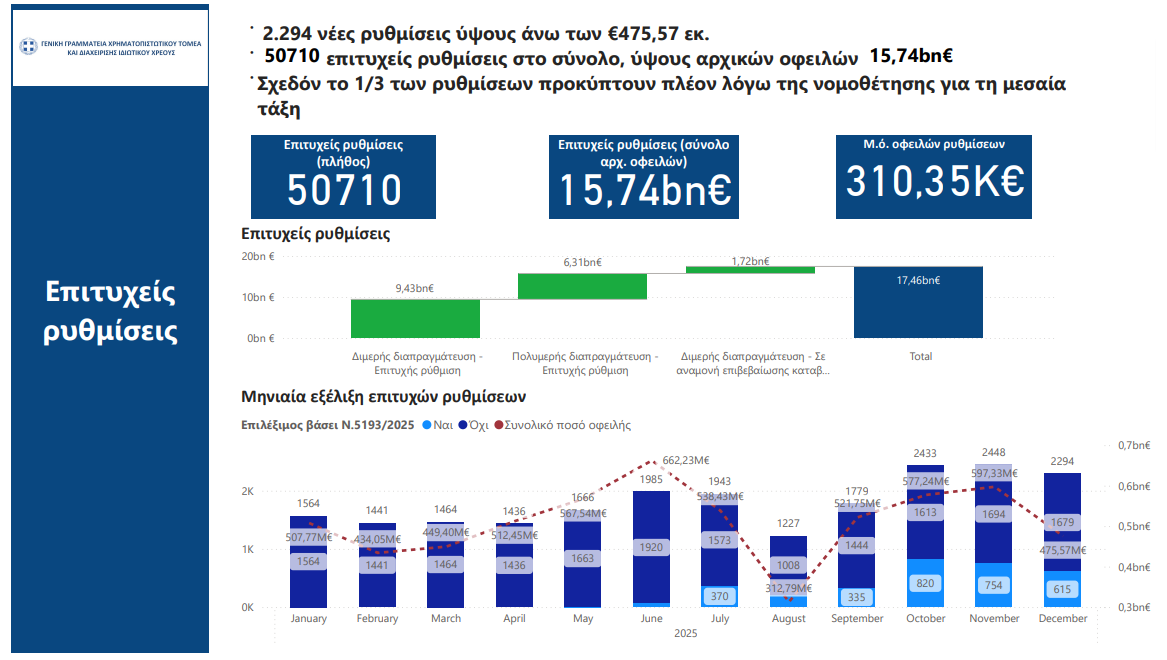Open the 310,35K€ average debt card
1167x660 pixels.
tap(934, 177)
